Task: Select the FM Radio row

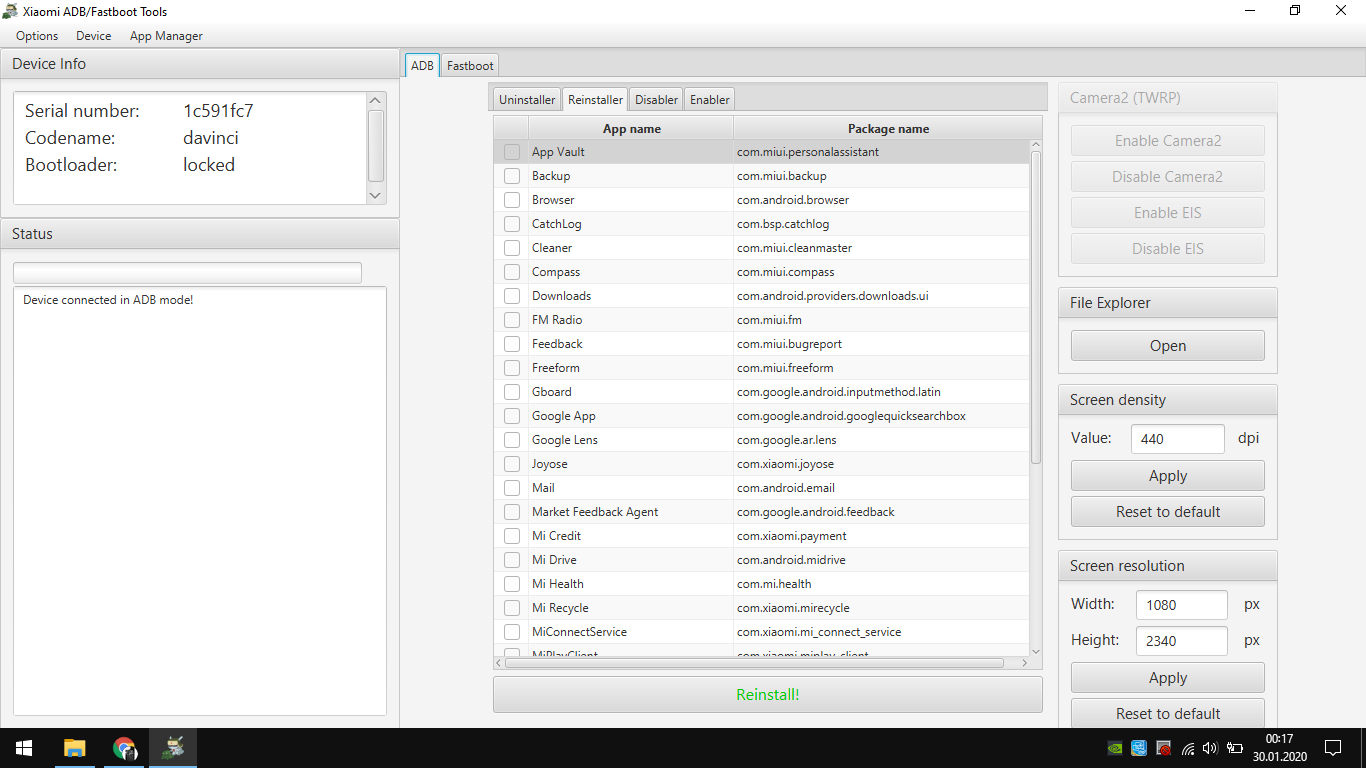Action: [x=761, y=320]
